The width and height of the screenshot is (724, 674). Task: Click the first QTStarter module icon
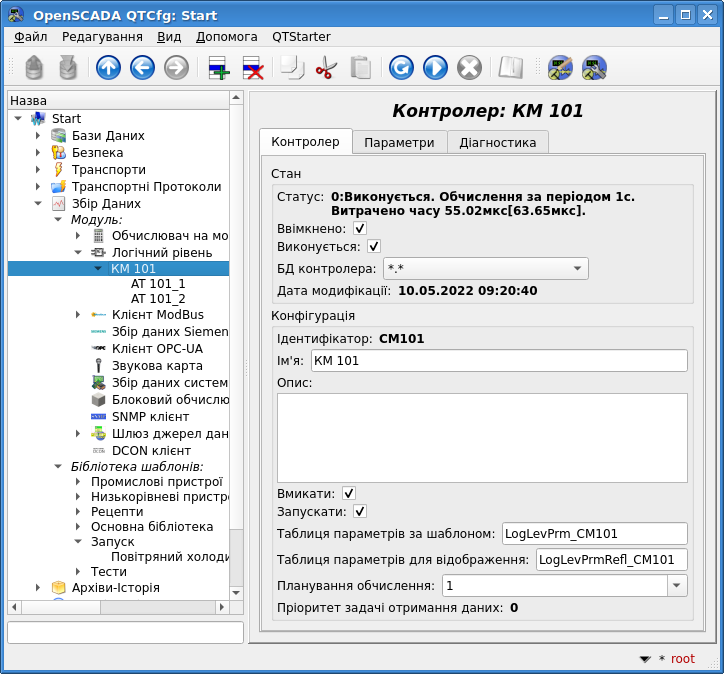click(560, 68)
